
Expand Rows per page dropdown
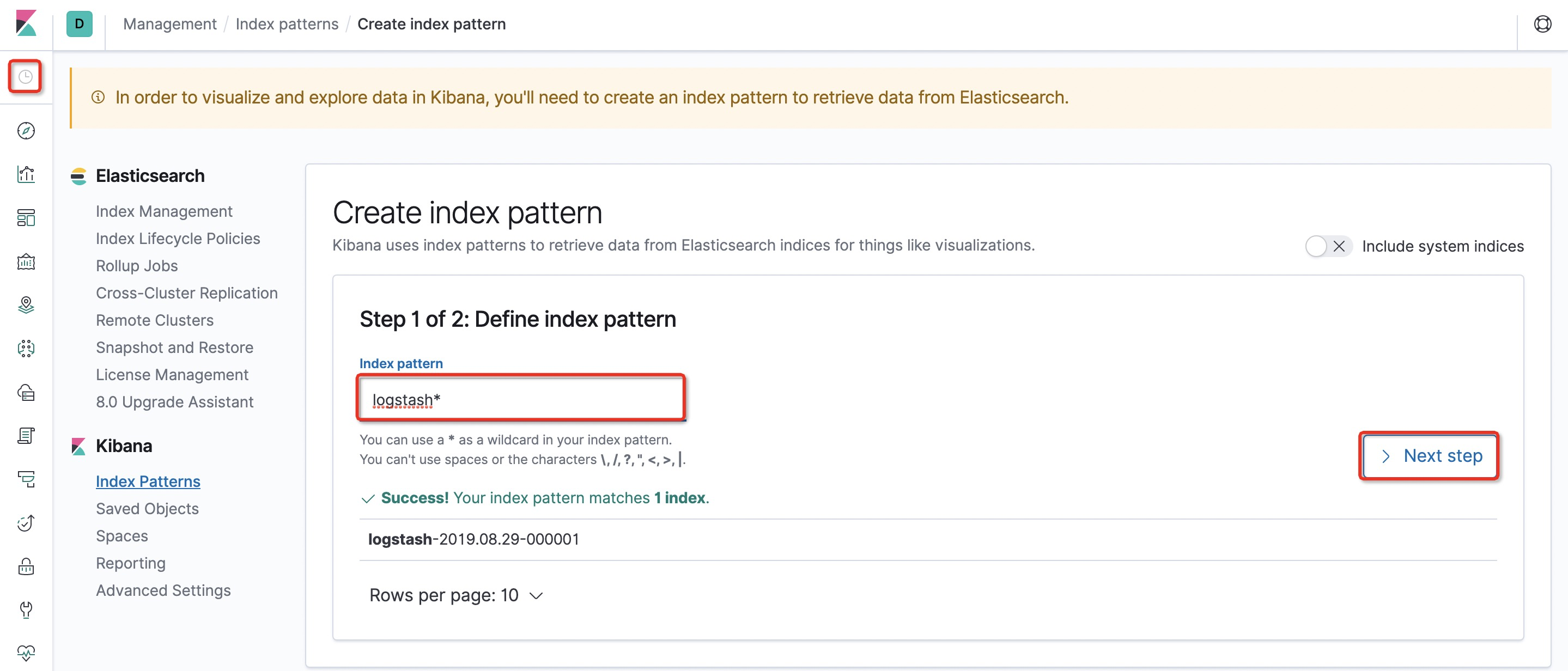coord(455,595)
